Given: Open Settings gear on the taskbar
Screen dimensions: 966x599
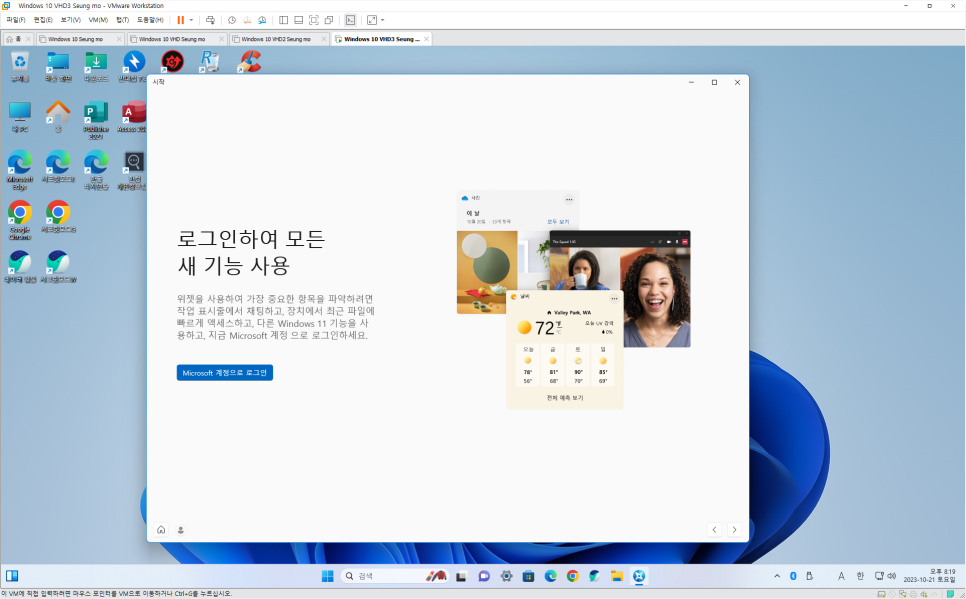Looking at the screenshot, I should [506, 576].
